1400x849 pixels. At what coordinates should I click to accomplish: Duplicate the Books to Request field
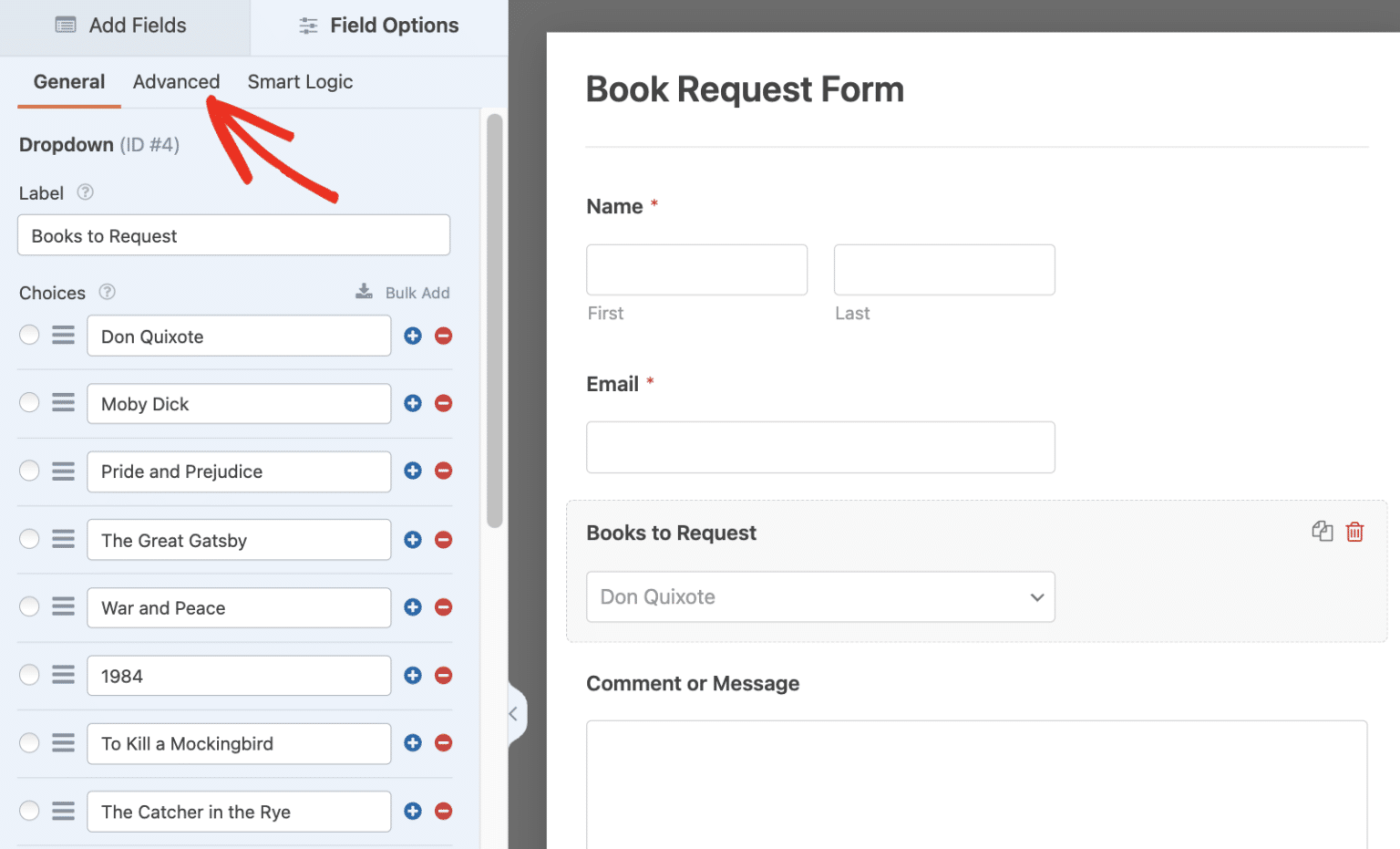[1323, 531]
